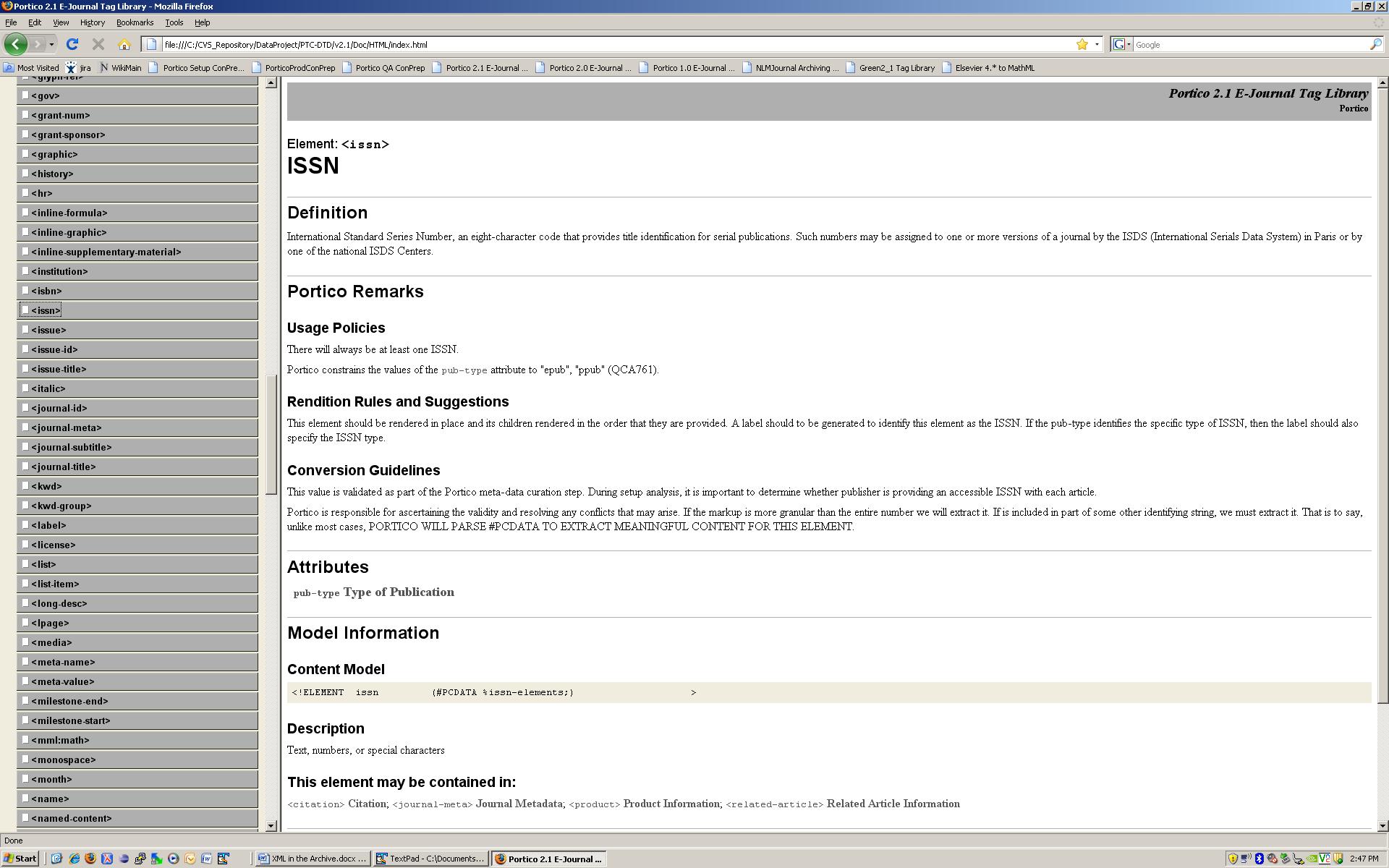The image size is (1389, 868).
Task: Toggle the checkbox beside <mml:math>
Action: pyautogui.click(x=25, y=739)
